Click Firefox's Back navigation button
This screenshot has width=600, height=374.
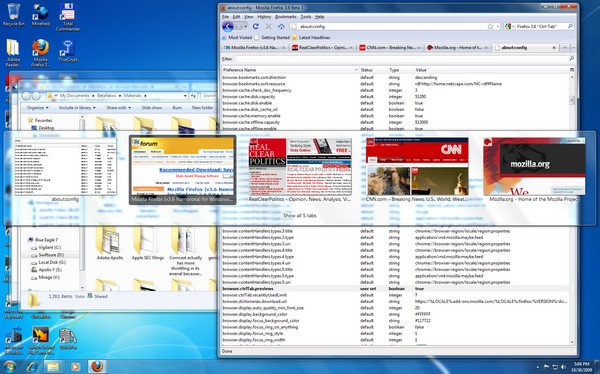pos(228,26)
